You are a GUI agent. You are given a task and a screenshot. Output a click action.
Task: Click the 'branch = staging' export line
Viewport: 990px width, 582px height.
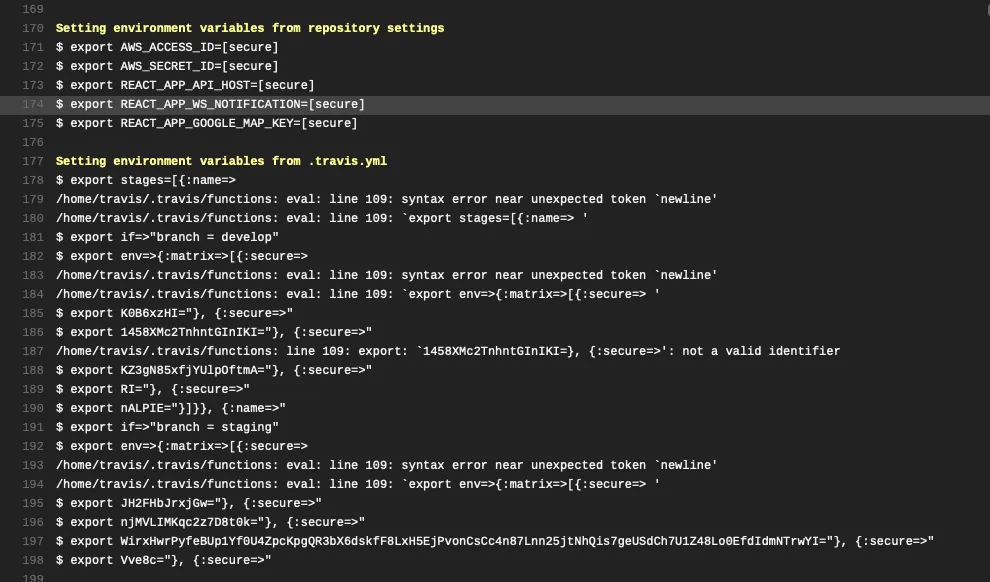click(167, 427)
